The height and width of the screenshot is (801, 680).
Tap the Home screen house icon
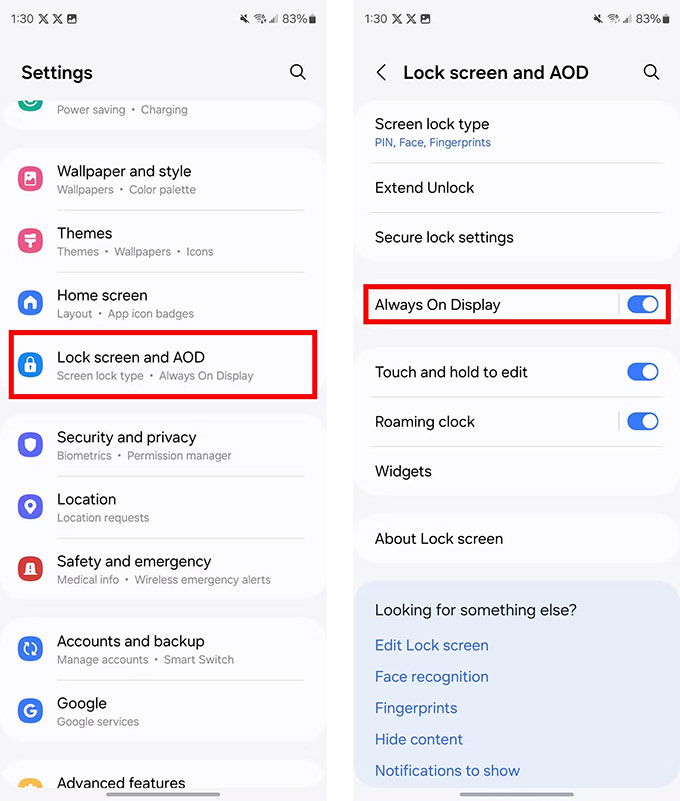(x=30, y=302)
